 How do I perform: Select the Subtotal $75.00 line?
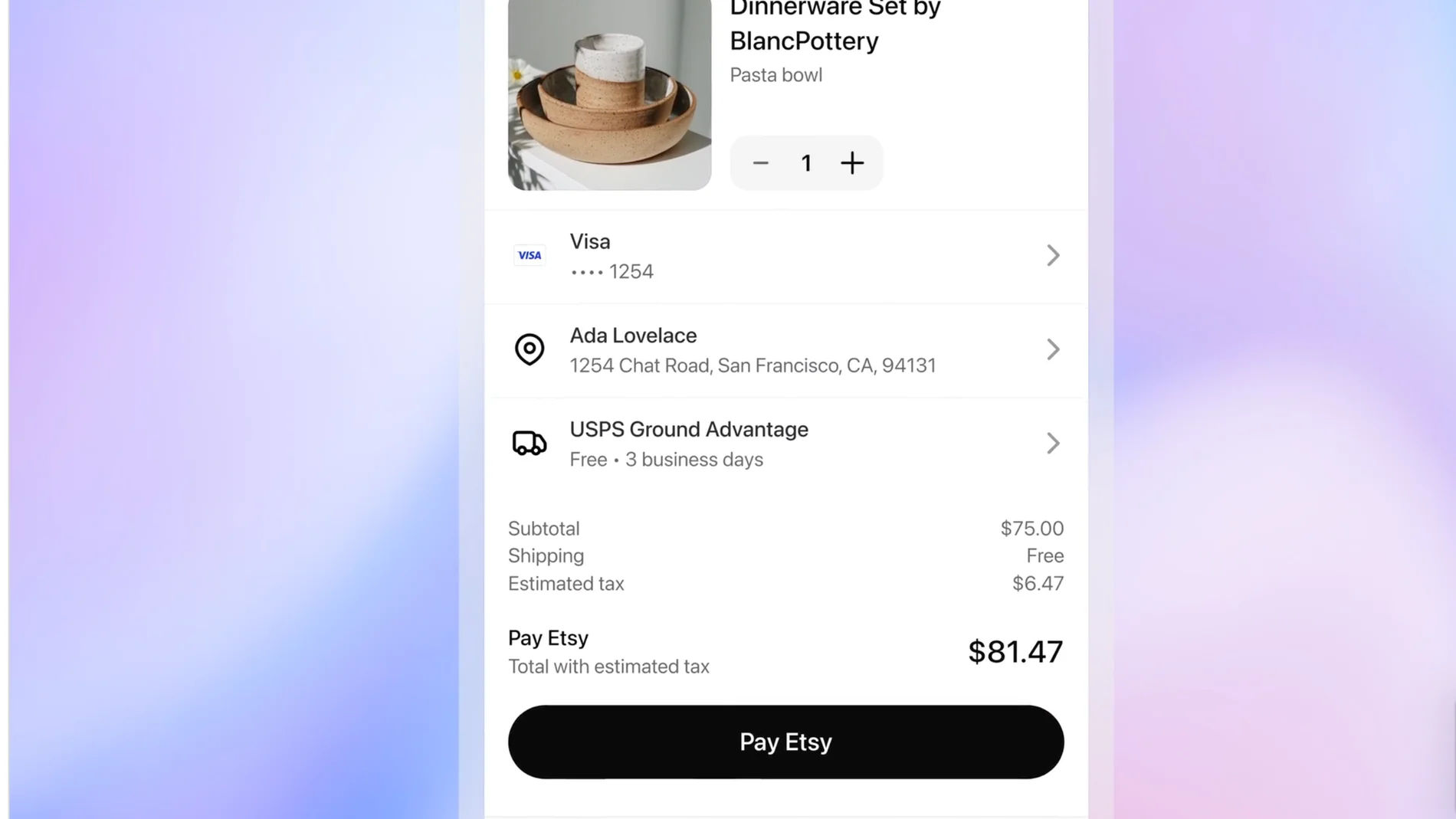coord(1031,528)
